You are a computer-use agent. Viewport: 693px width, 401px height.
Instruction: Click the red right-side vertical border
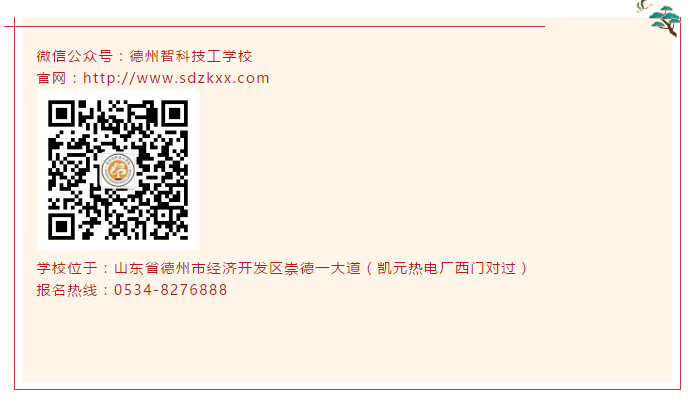[x=680, y=208]
